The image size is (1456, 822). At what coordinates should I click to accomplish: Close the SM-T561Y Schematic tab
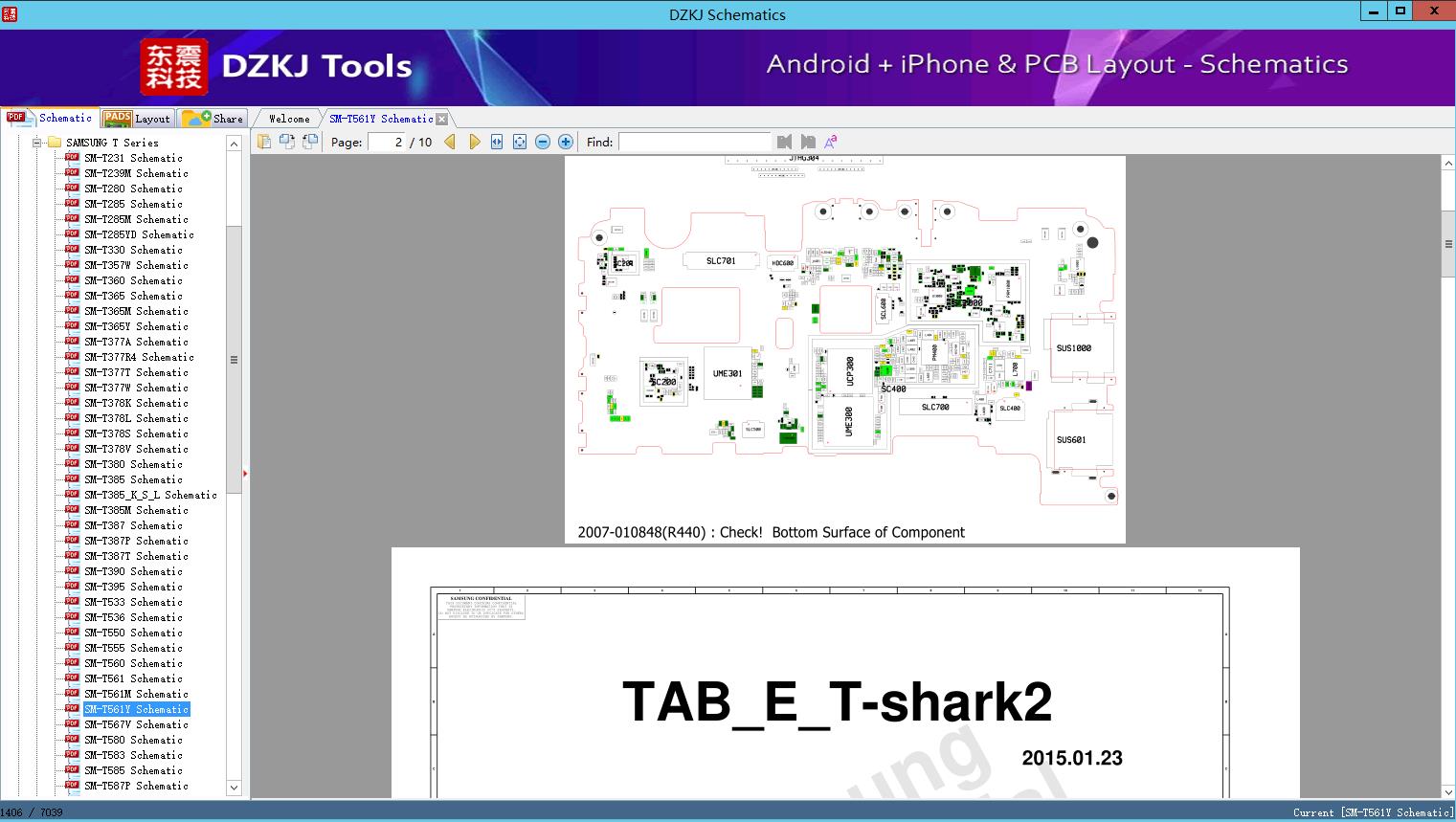442,119
